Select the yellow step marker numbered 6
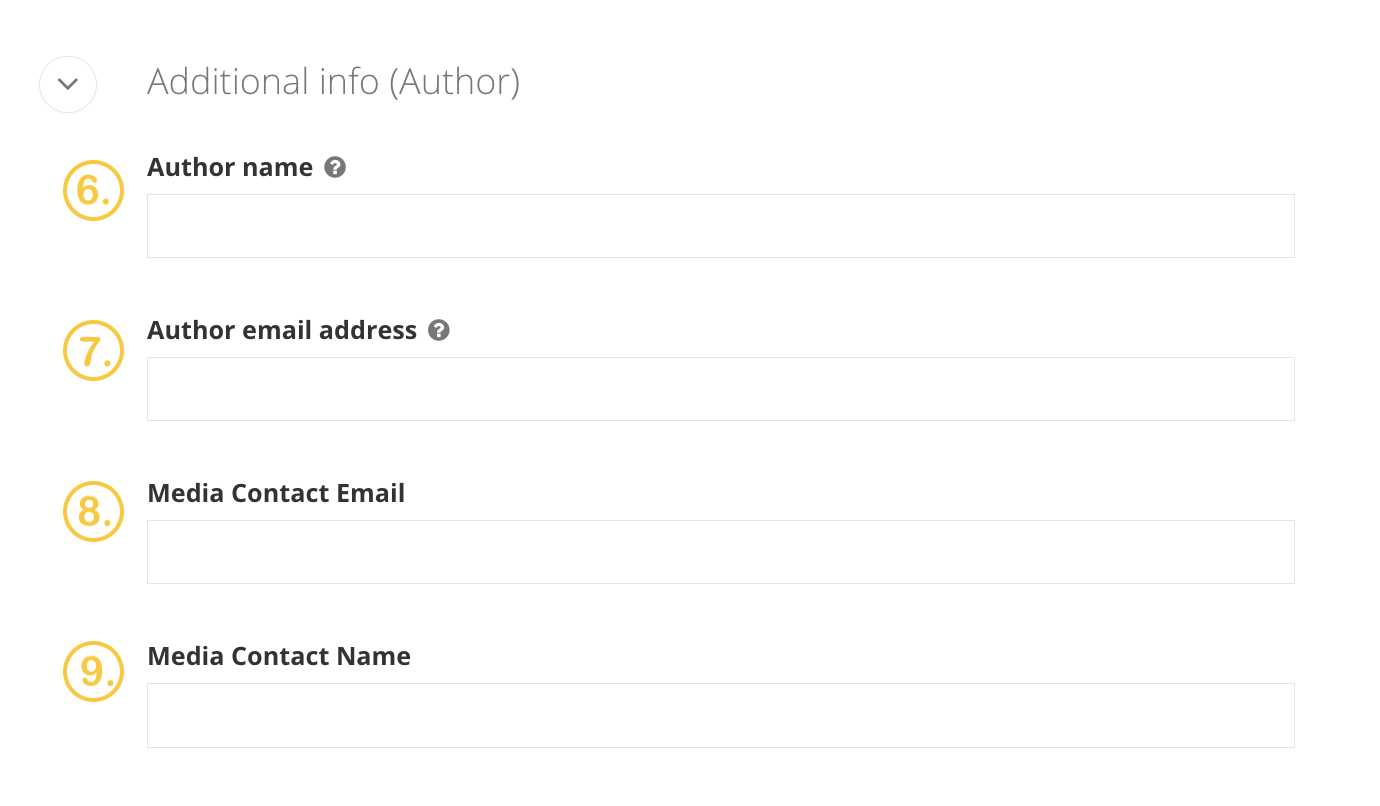The width and height of the screenshot is (1380, 806). click(93, 190)
